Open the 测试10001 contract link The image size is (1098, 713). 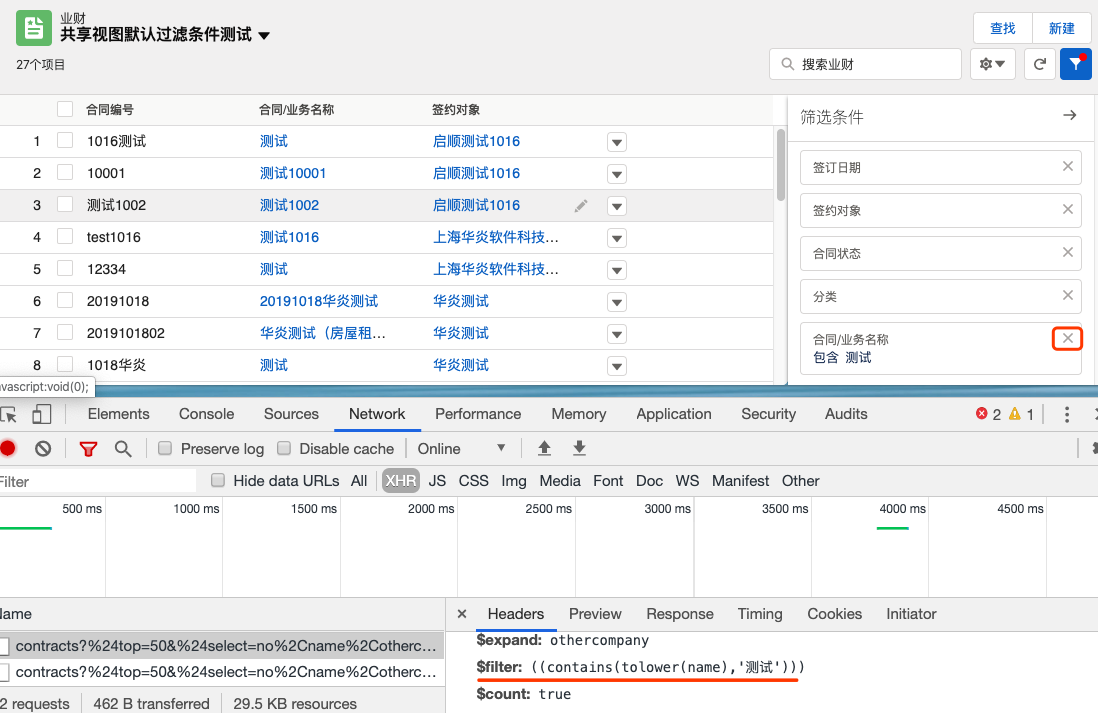[293, 173]
